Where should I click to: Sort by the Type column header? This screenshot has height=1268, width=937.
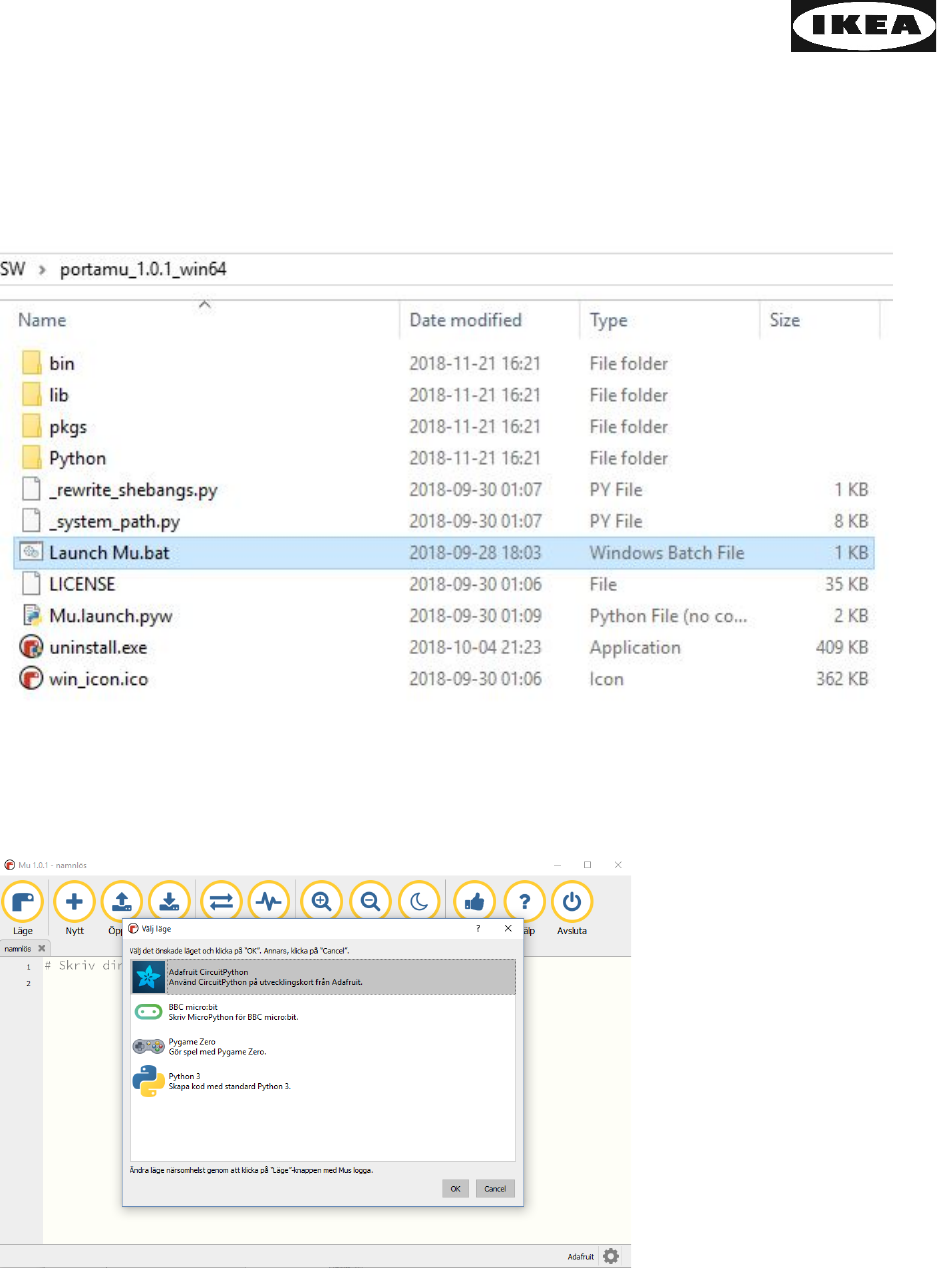(x=669, y=320)
